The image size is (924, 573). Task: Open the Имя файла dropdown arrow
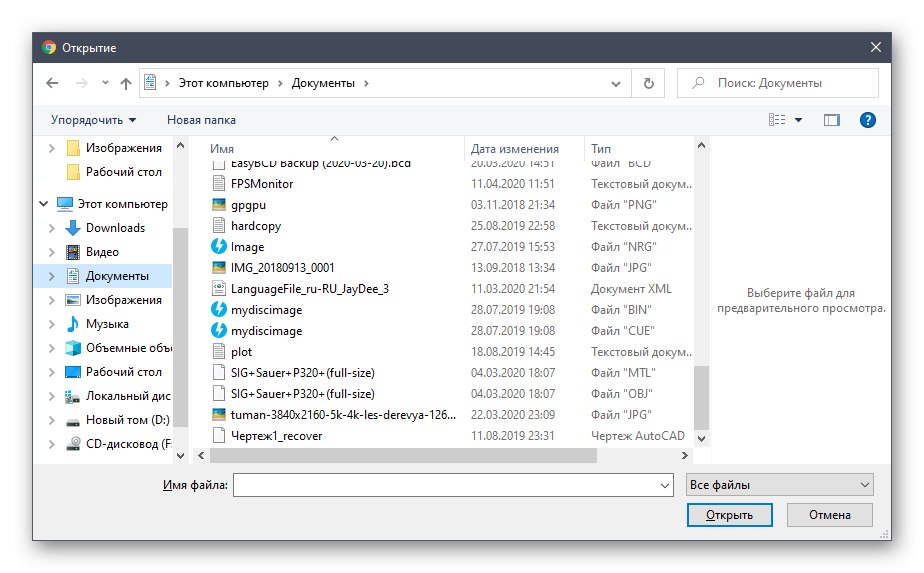click(665, 486)
